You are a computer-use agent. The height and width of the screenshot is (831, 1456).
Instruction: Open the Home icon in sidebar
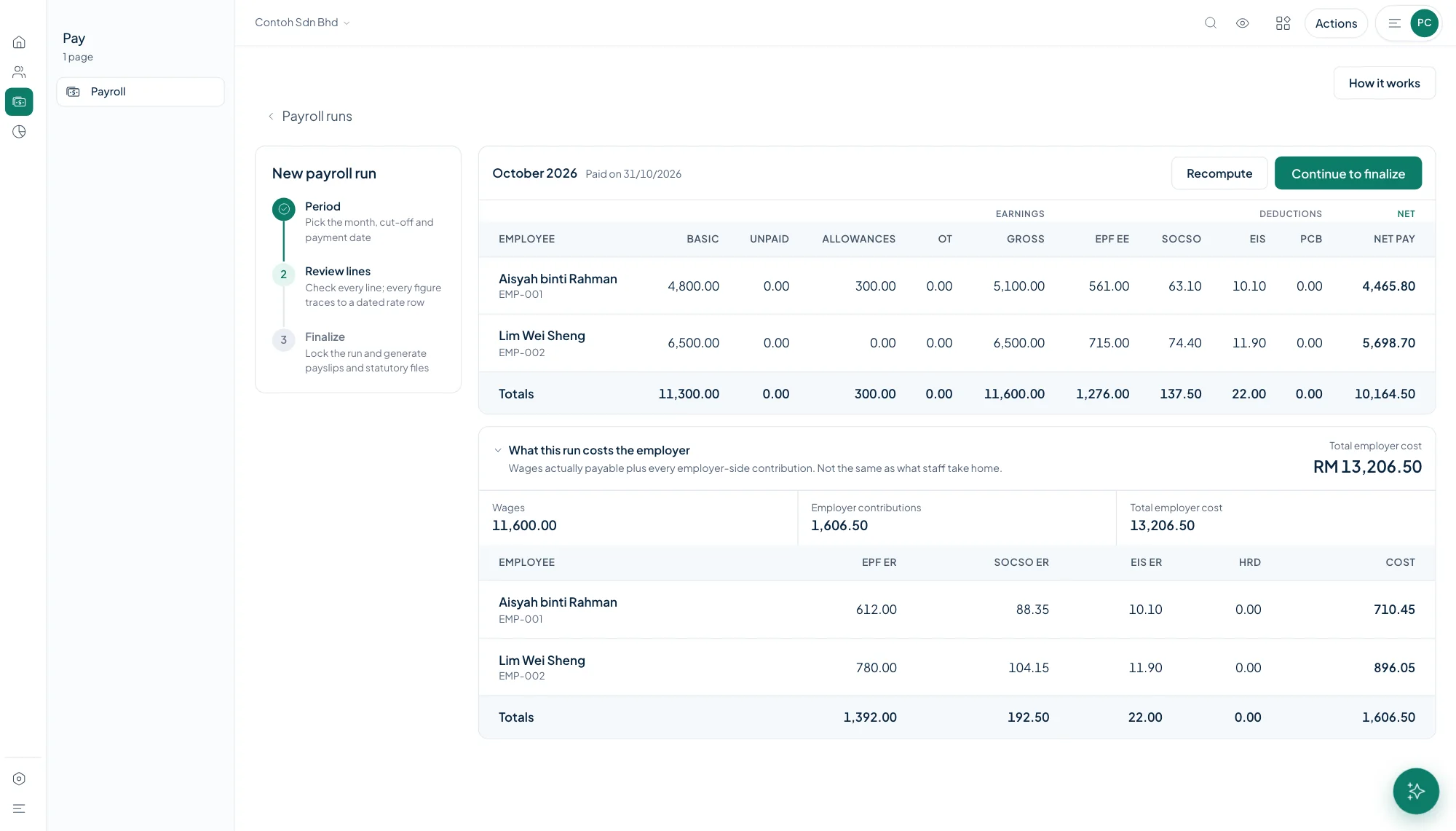point(19,42)
